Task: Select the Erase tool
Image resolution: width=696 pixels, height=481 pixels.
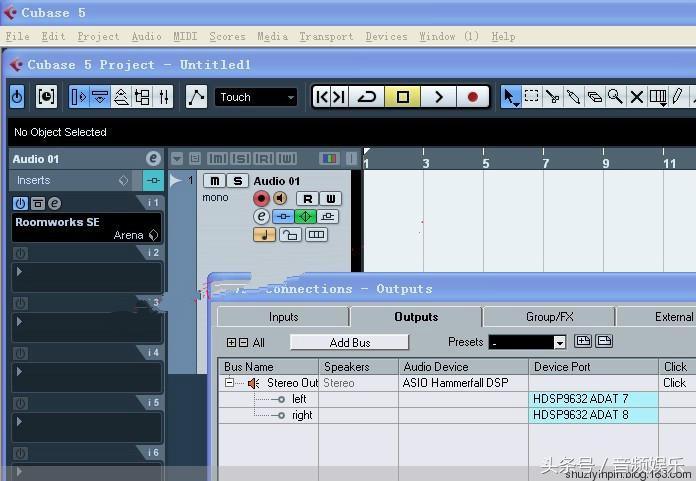Action: [x=594, y=96]
